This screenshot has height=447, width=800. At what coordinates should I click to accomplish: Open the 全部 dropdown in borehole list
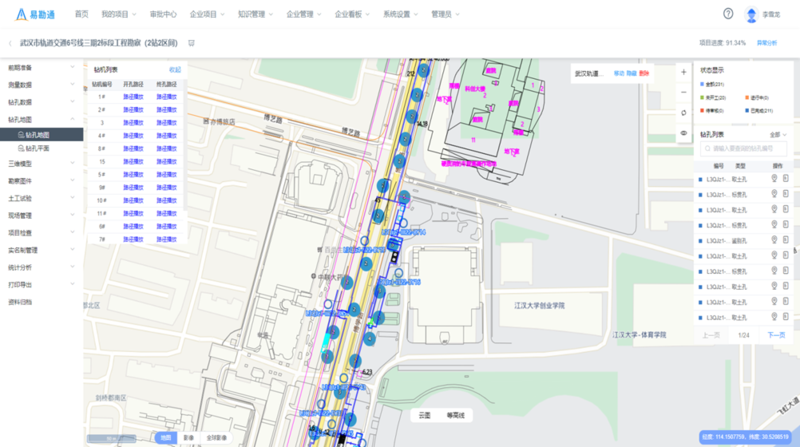(x=778, y=135)
